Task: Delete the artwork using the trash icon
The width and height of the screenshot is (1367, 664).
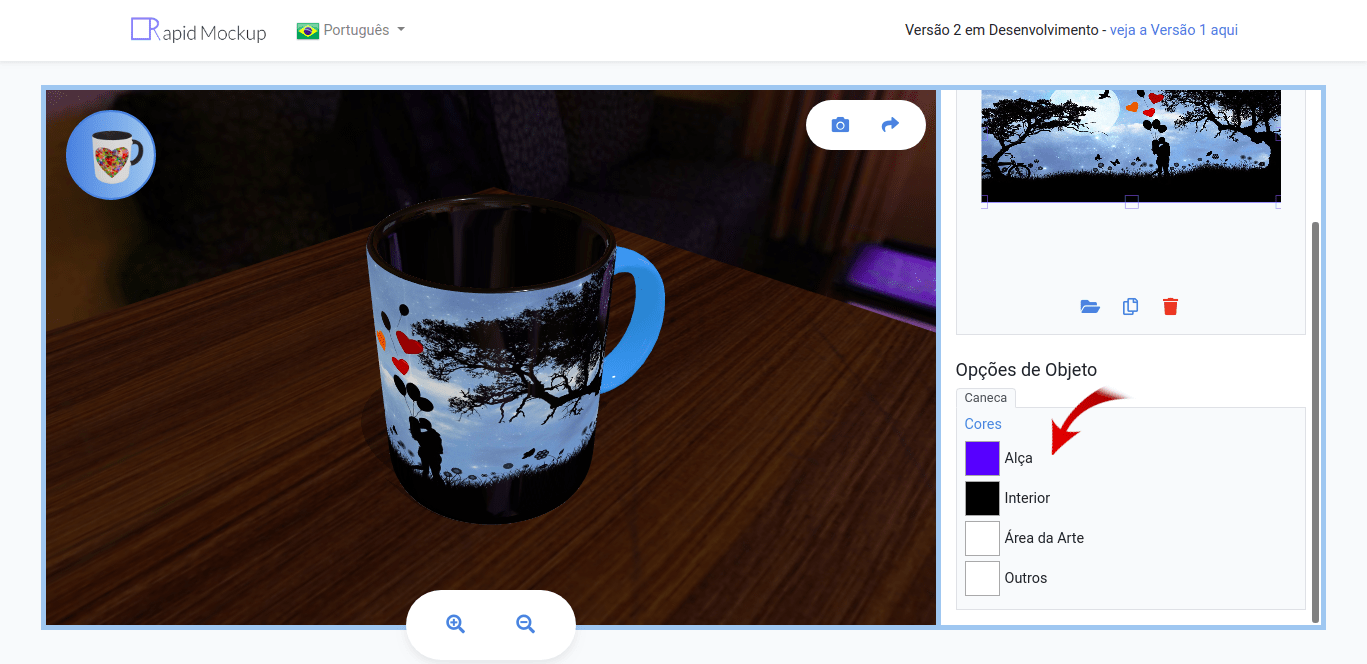Action: (1169, 306)
